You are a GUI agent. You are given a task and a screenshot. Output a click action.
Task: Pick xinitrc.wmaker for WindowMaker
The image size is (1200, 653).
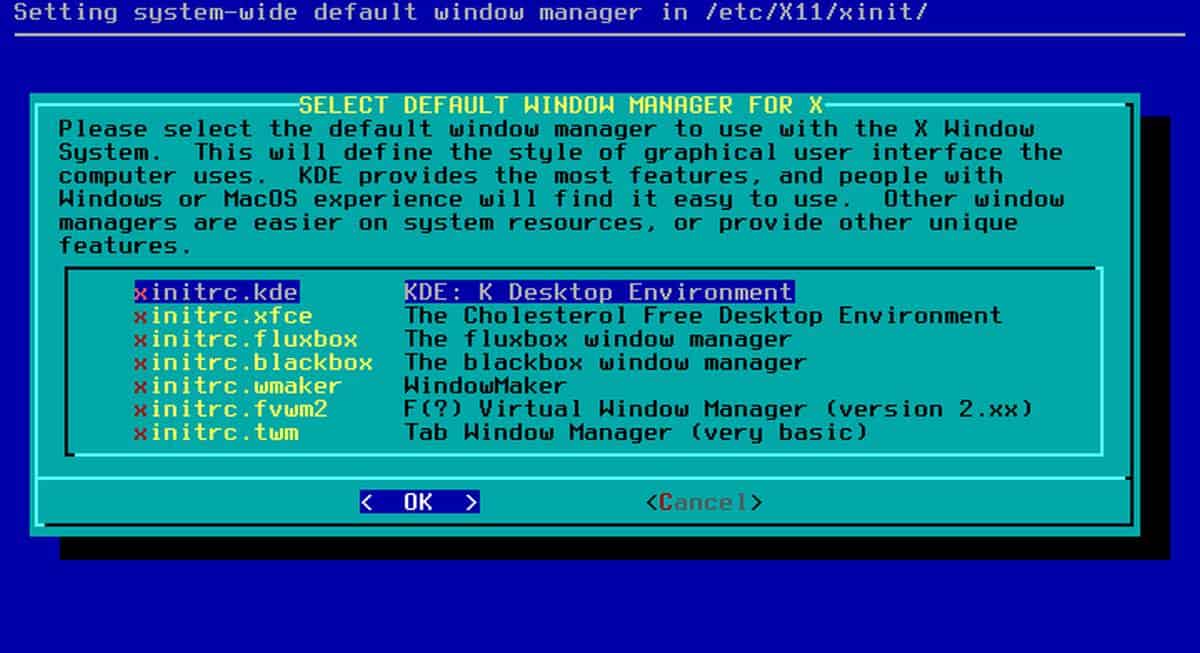[x=240, y=385]
